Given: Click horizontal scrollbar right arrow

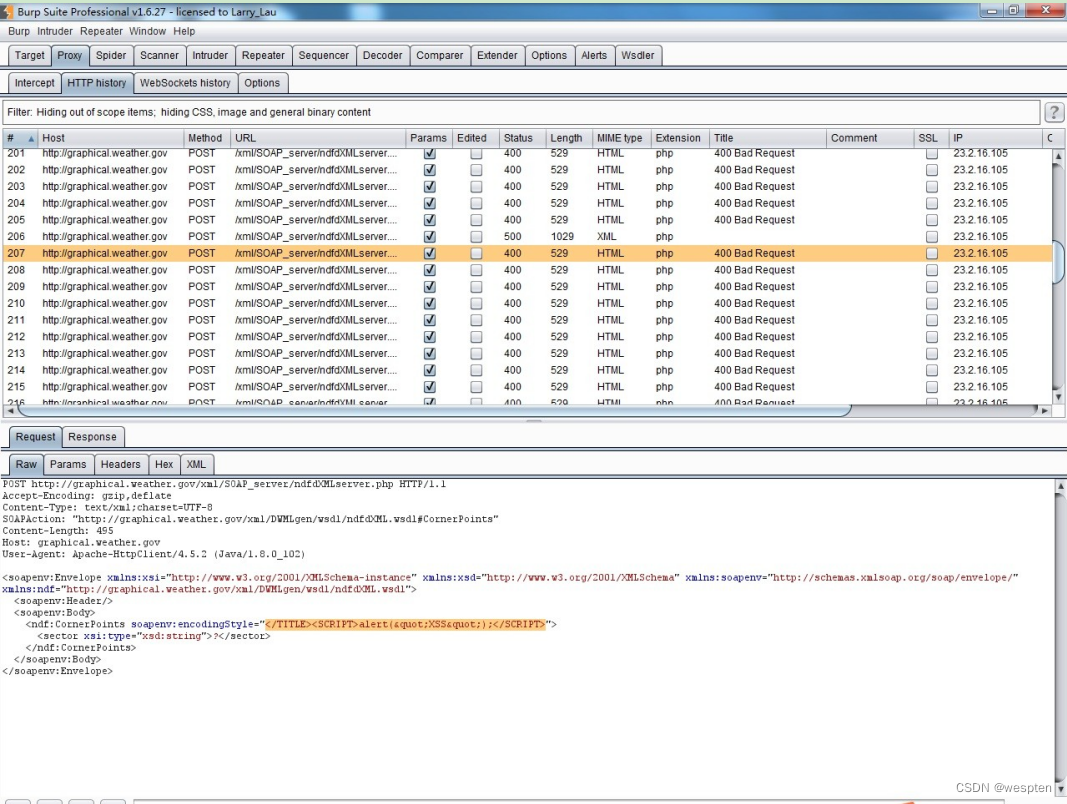Looking at the screenshot, I should (1045, 410).
